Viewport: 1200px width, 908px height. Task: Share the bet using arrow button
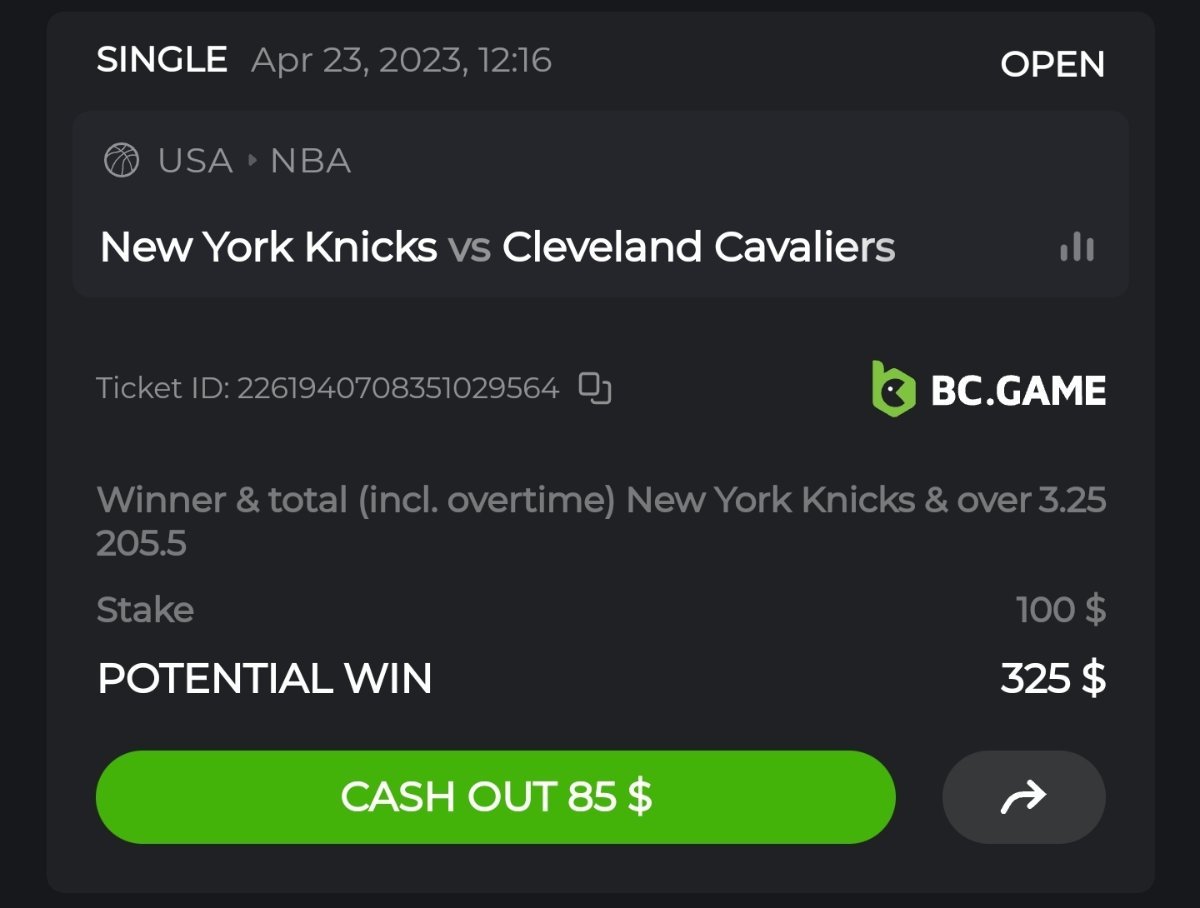point(1023,797)
